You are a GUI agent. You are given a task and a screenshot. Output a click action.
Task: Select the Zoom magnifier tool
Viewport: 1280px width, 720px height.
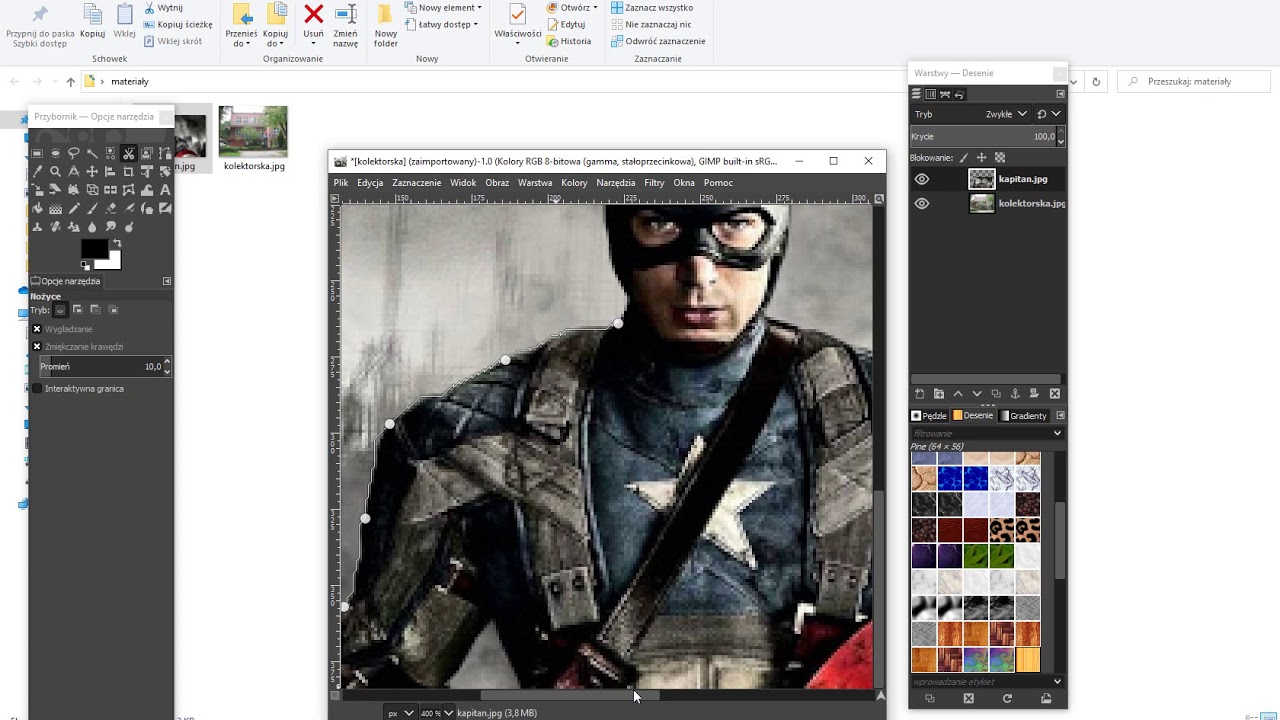55,171
